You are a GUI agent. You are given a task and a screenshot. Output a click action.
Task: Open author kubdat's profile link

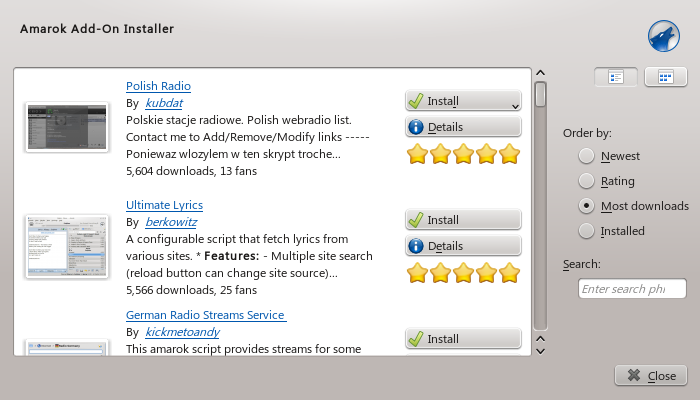[x=164, y=103]
